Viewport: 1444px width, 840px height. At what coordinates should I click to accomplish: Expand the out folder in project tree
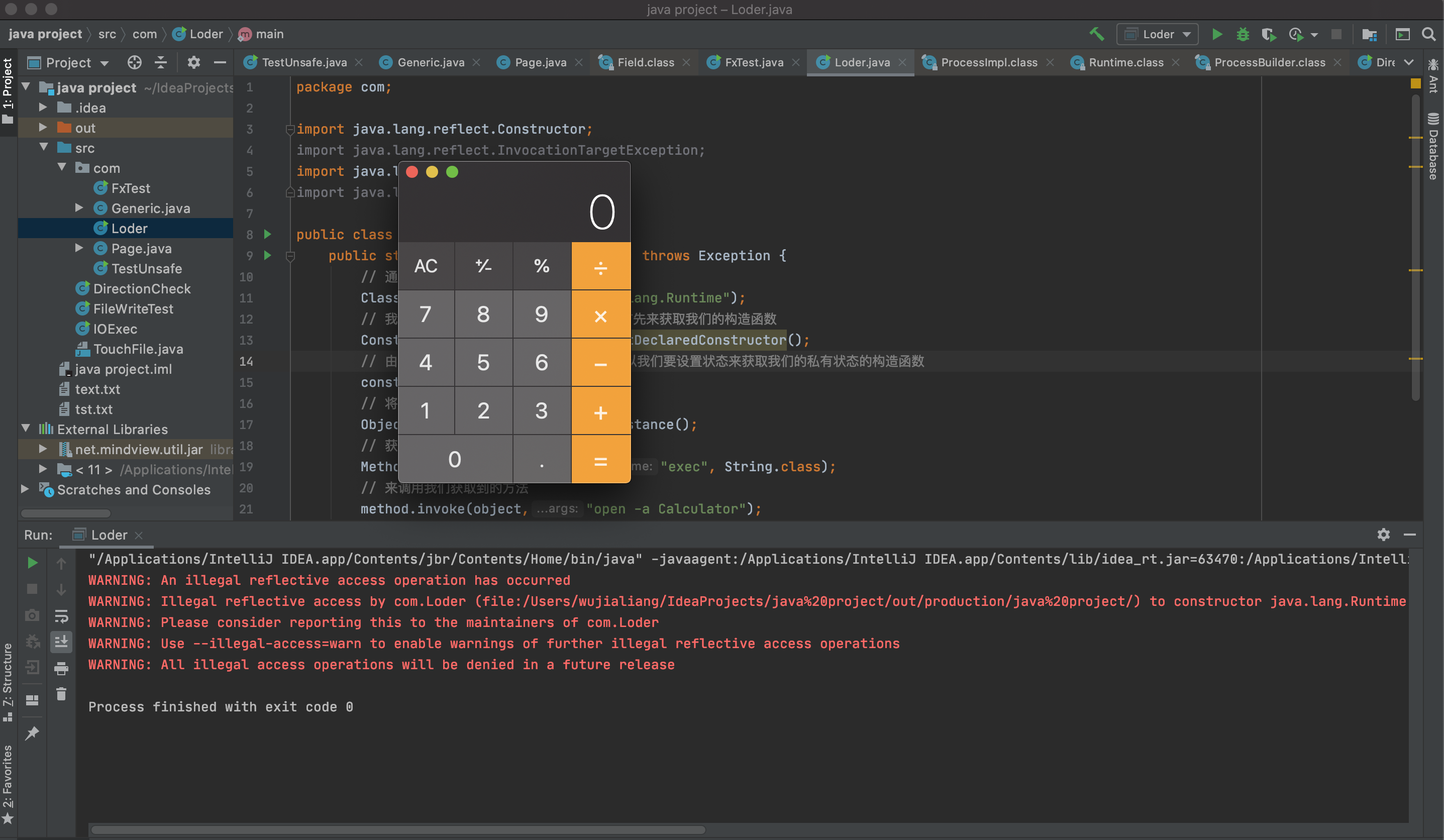point(43,128)
